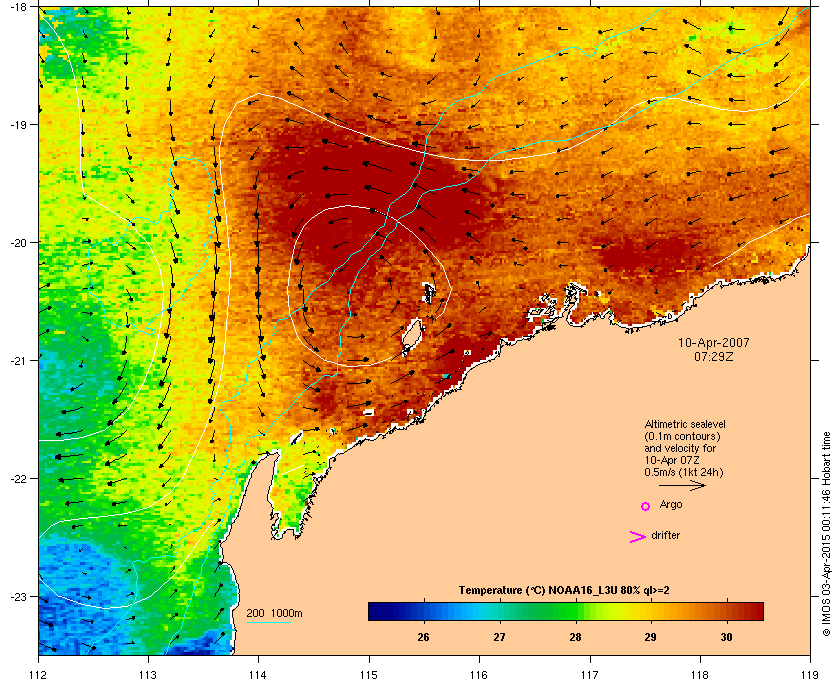The image size is (840, 680).
Task: Click colour bar tick label "26"
Action: [423, 637]
